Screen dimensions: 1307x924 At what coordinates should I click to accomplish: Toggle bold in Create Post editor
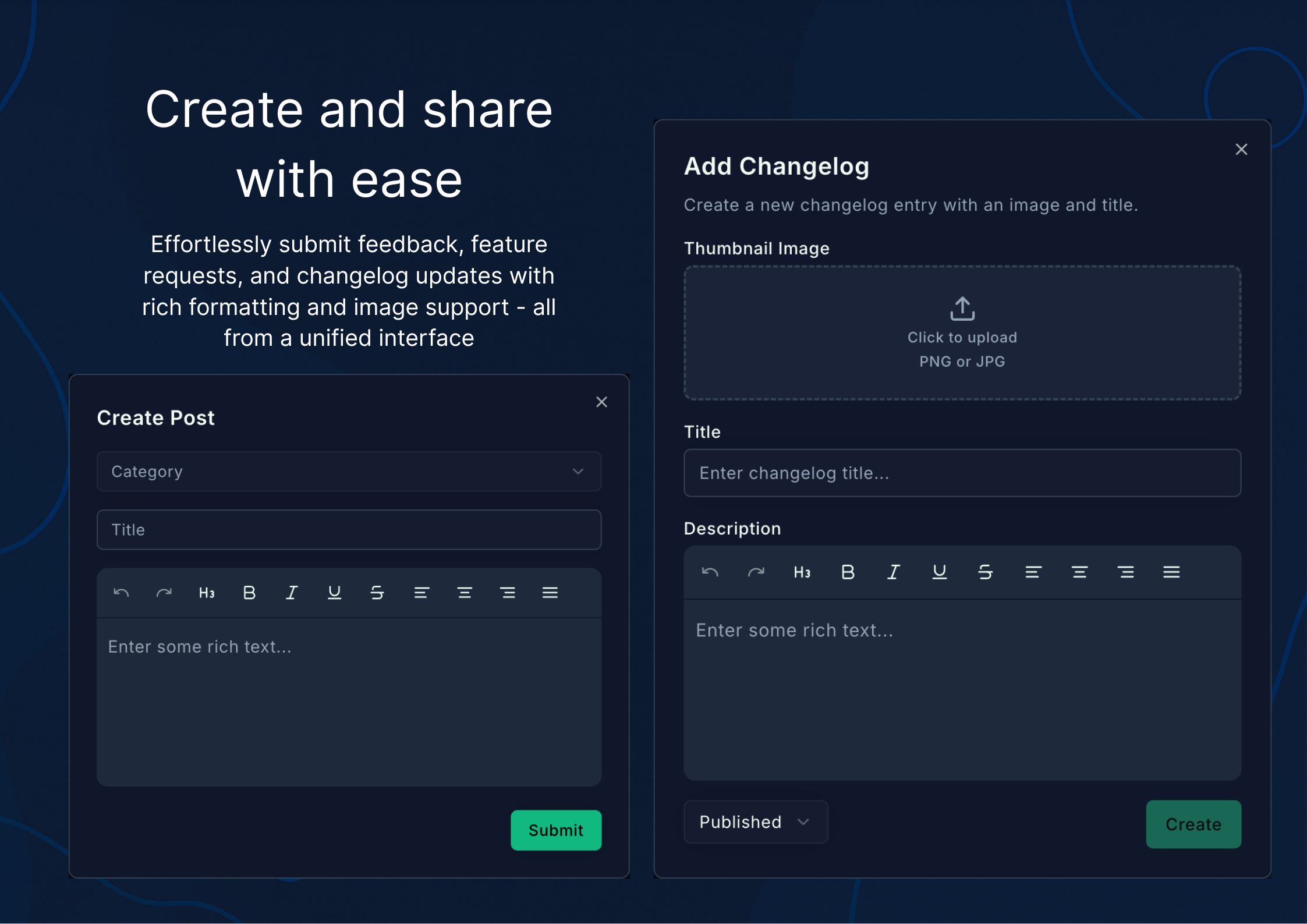pos(249,593)
